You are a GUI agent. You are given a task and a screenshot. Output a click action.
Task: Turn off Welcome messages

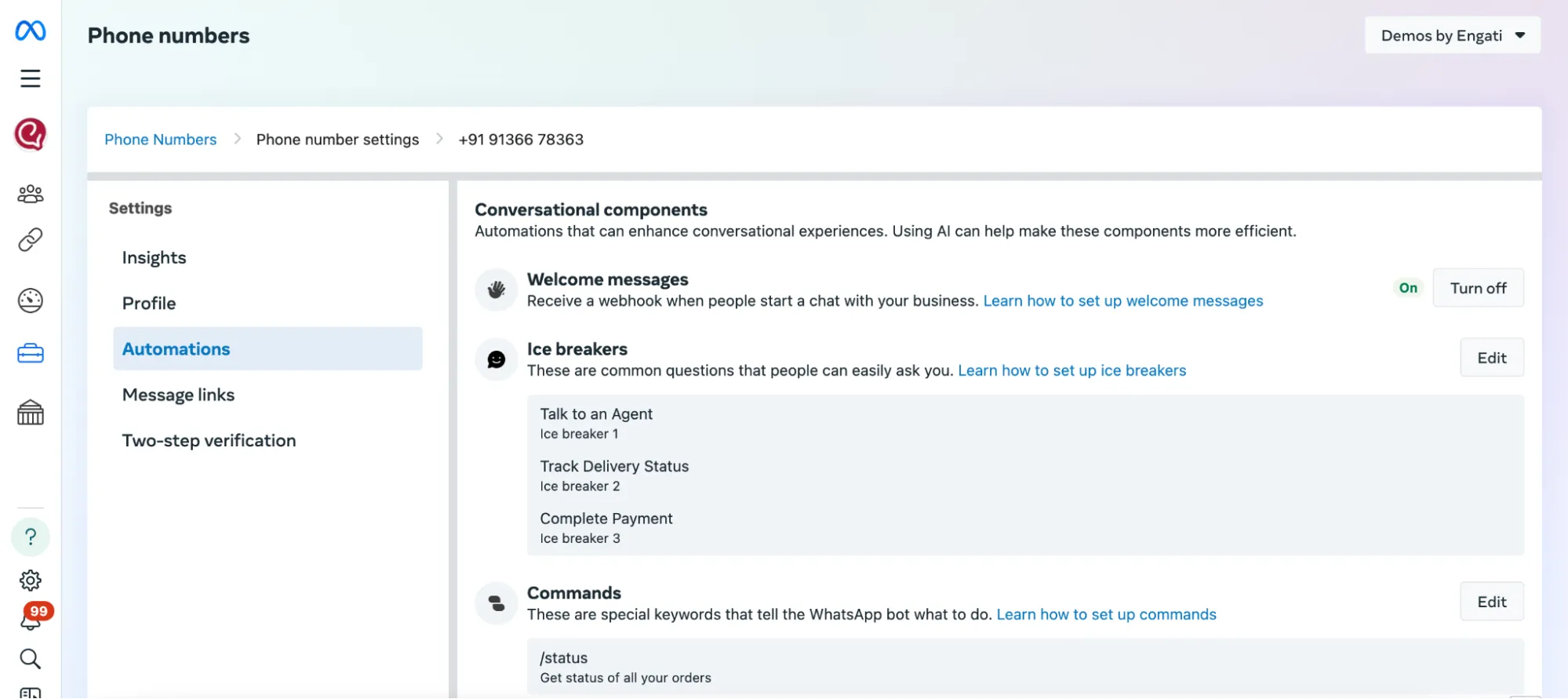point(1478,288)
